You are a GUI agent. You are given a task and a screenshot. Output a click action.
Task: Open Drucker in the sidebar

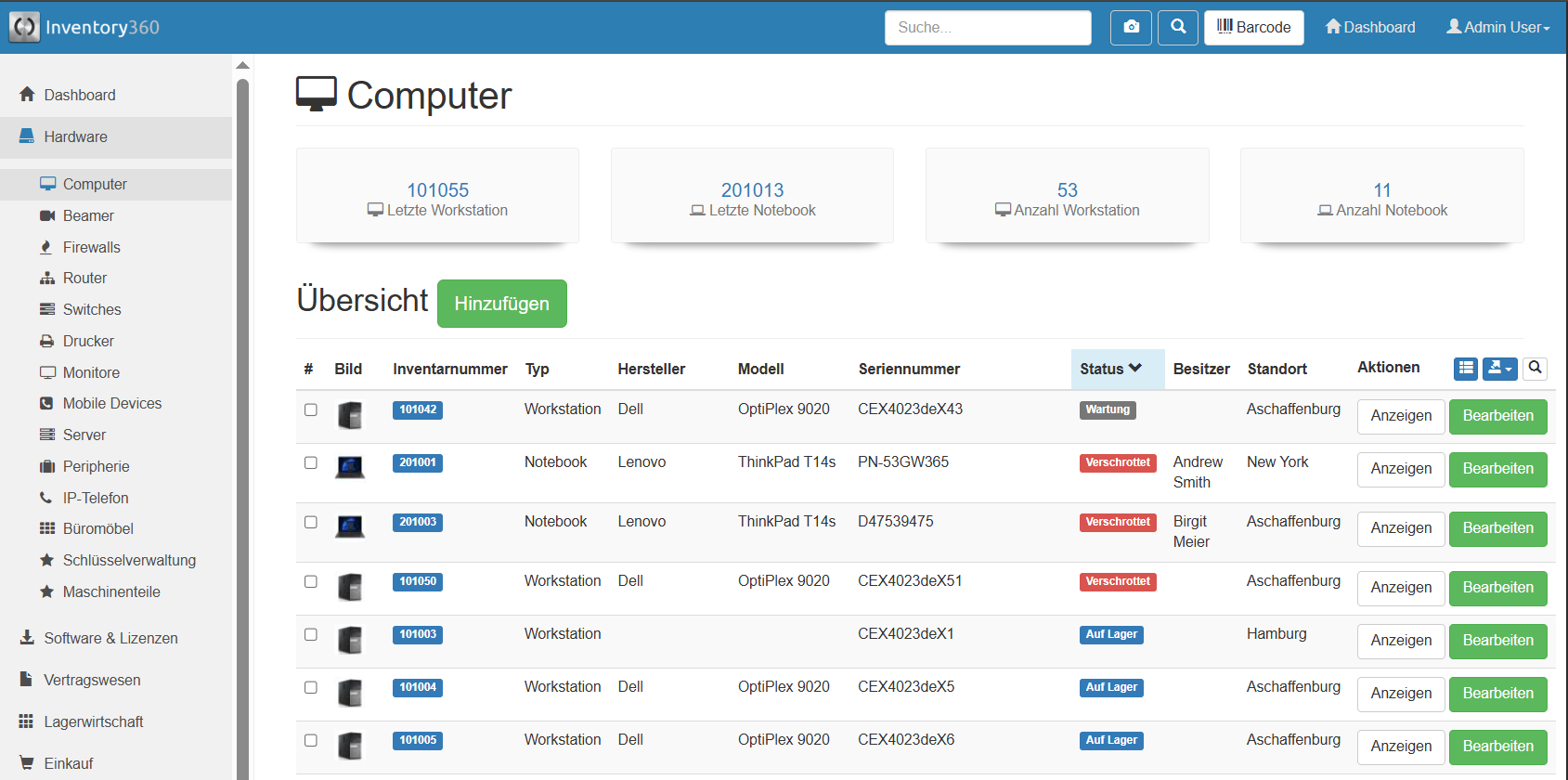[88, 341]
